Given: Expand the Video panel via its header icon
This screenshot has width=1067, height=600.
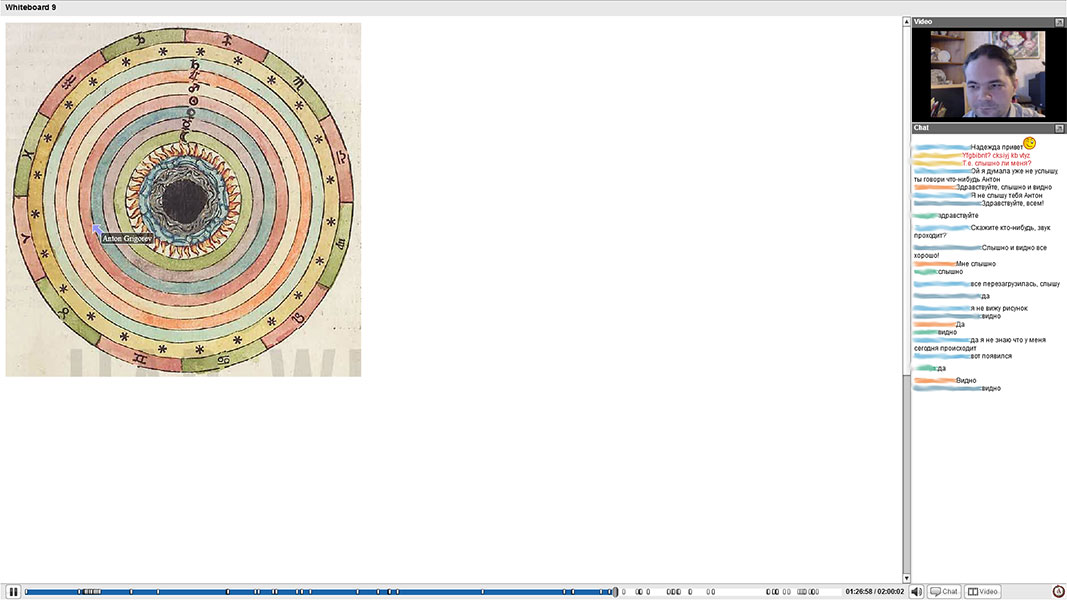Looking at the screenshot, I should 1059,22.
